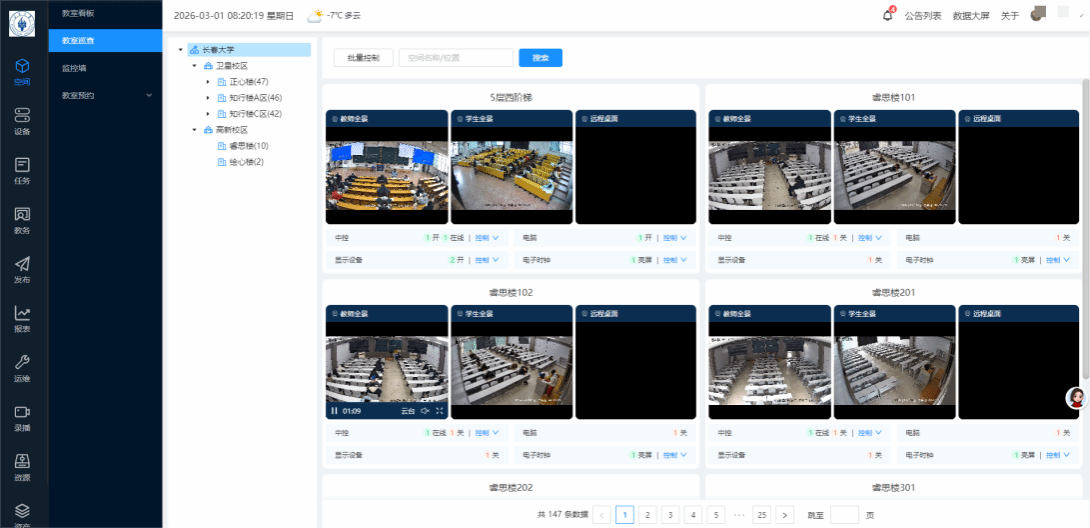Viewport: 1090px width, 528px height.
Task: Collapse the 卫星校区 tree node
Action: click(x=194, y=66)
